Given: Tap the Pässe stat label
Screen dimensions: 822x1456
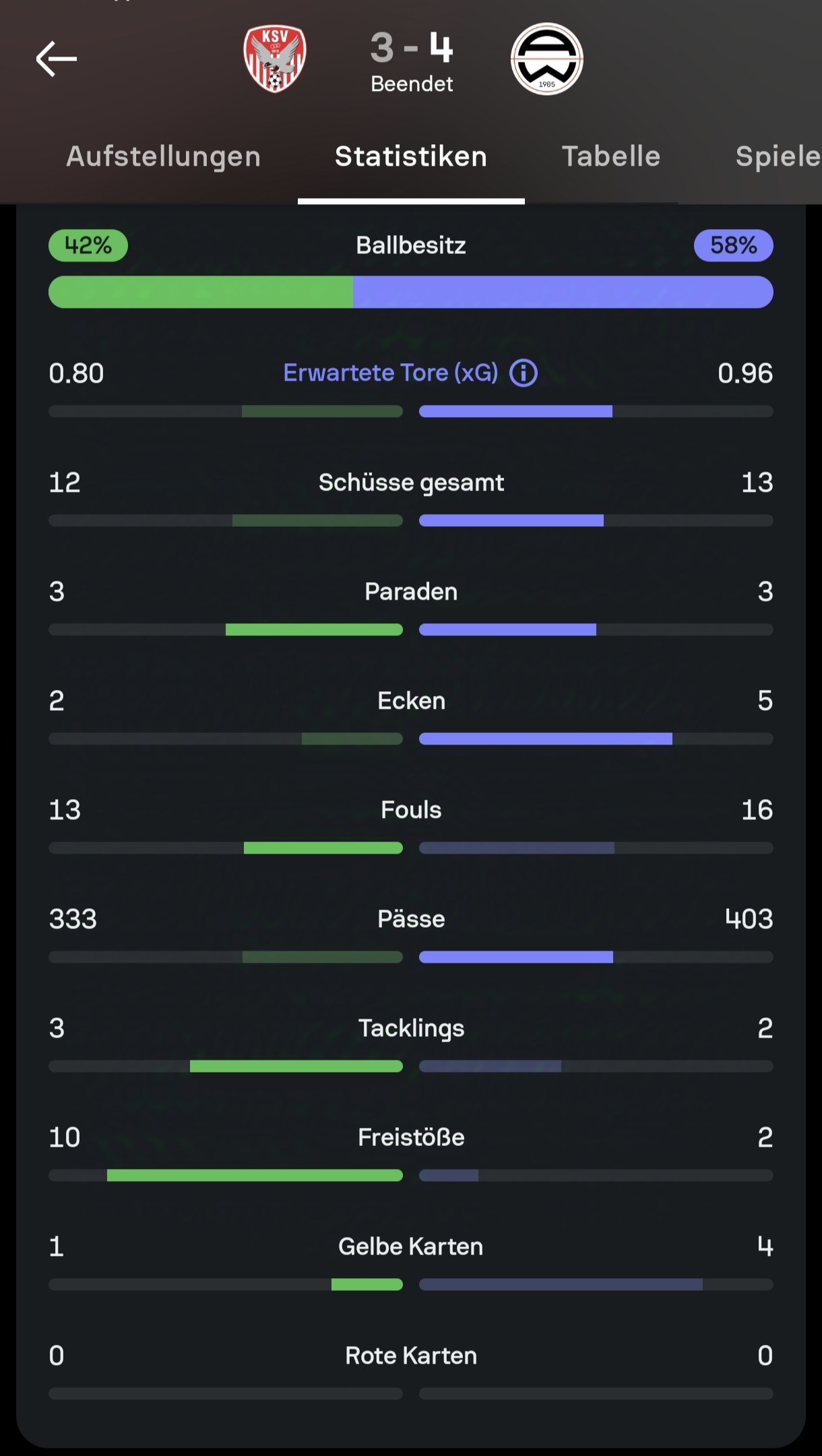Looking at the screenshot, I should pos(411,919).
